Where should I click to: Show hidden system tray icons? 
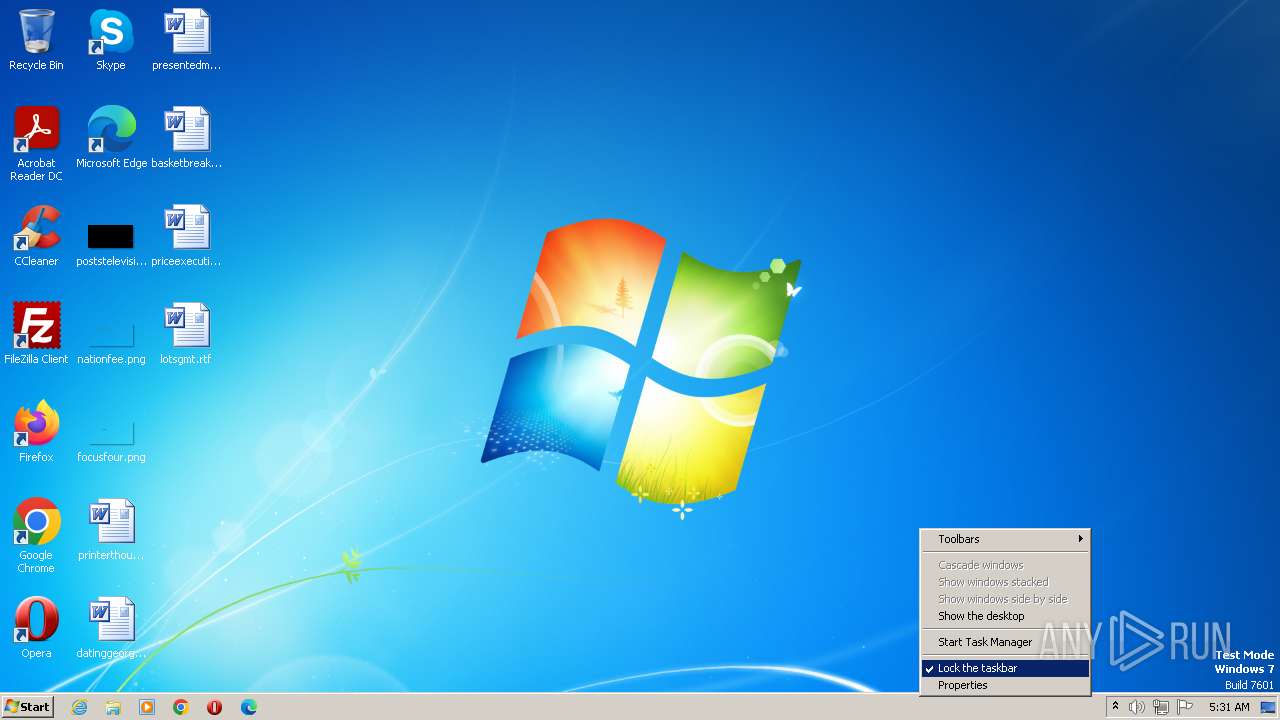(1115, 707)
